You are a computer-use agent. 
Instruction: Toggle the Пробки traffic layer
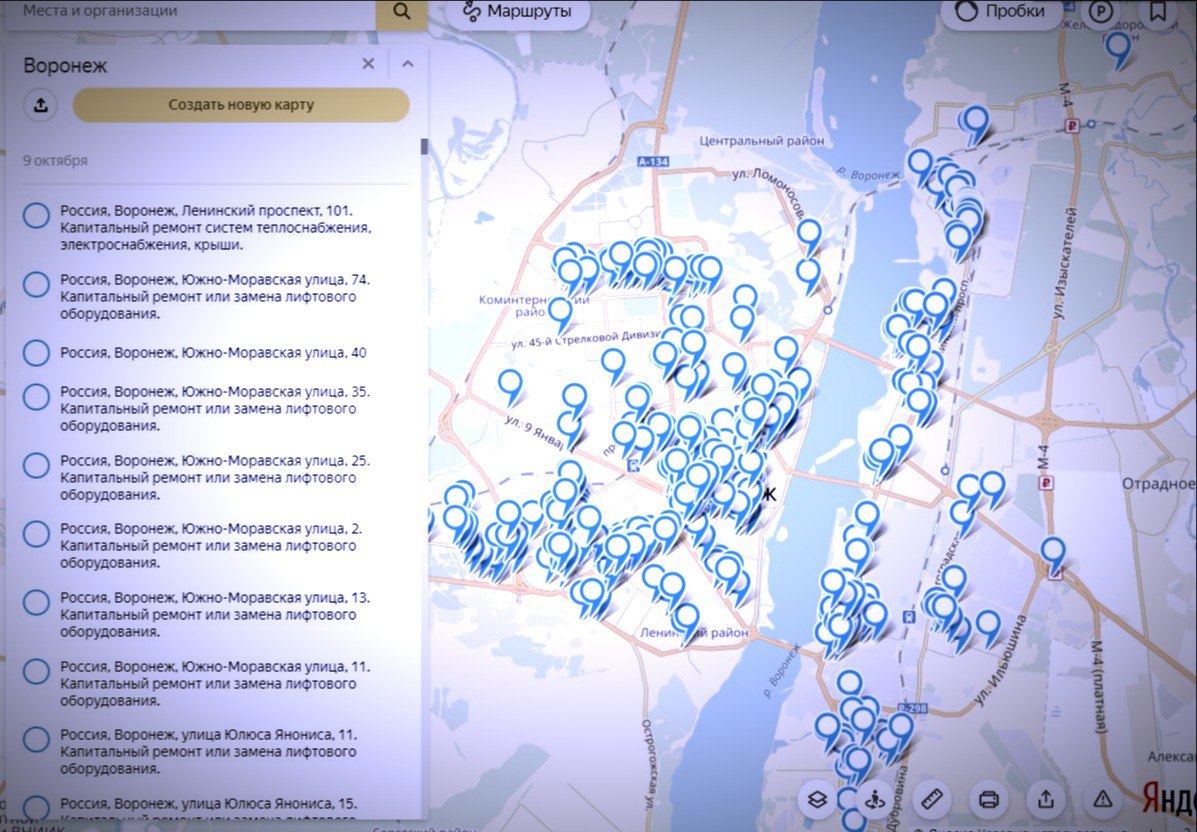(1002, 12)
